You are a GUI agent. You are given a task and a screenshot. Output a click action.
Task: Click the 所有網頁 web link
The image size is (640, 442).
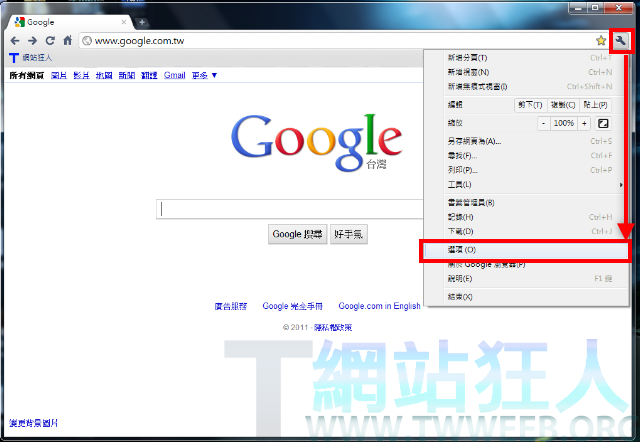click(x=27, y=76)
